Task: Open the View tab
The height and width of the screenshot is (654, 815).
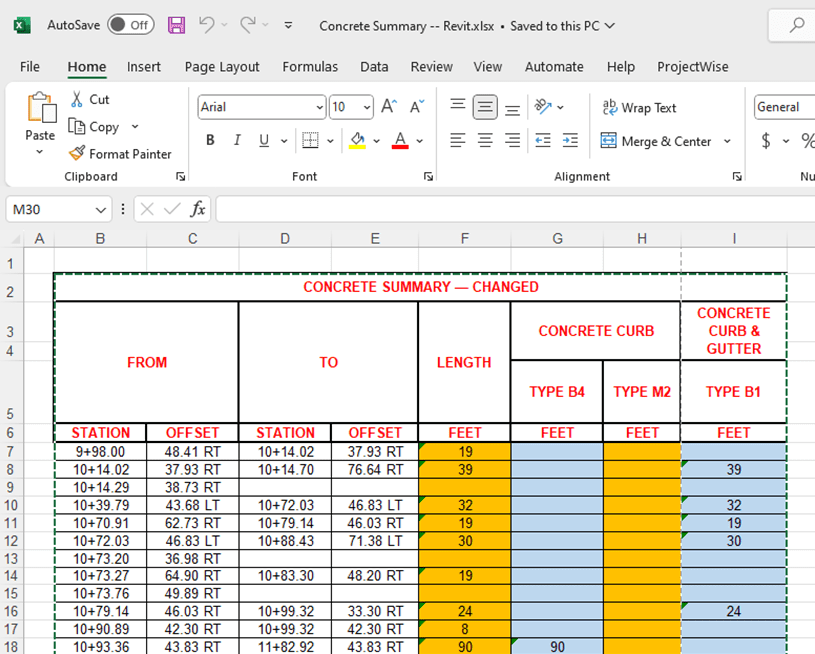Action: (488, 67)
